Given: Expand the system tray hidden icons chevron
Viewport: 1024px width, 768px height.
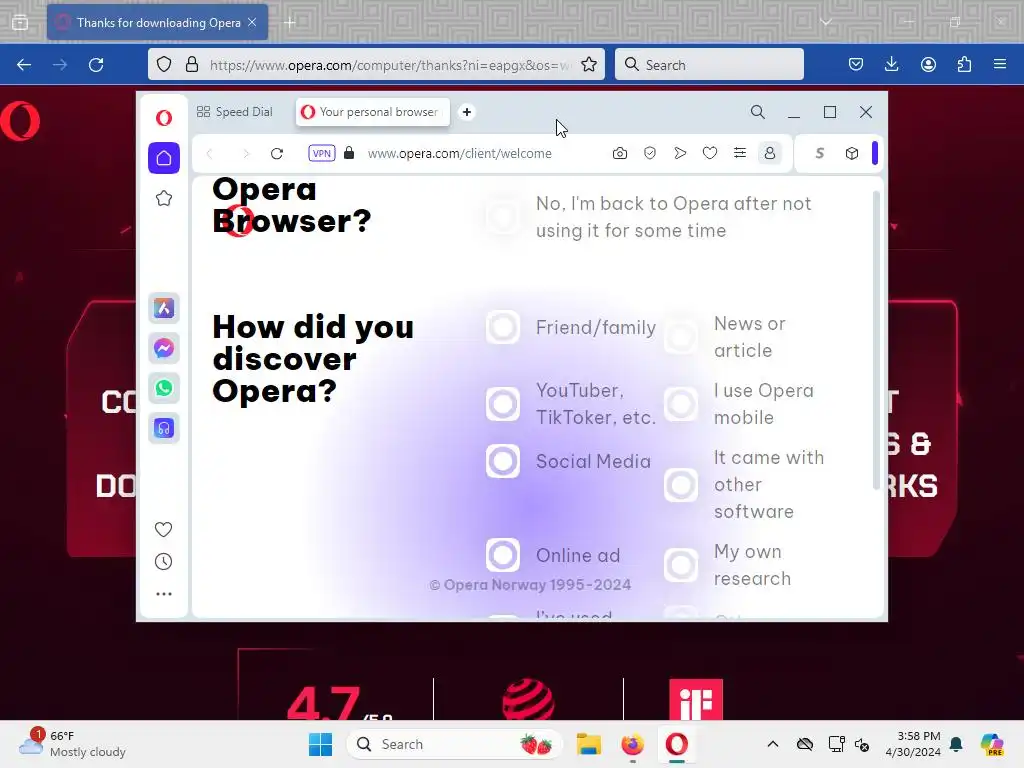Looking at the screenshot, I should coord(773,744).
